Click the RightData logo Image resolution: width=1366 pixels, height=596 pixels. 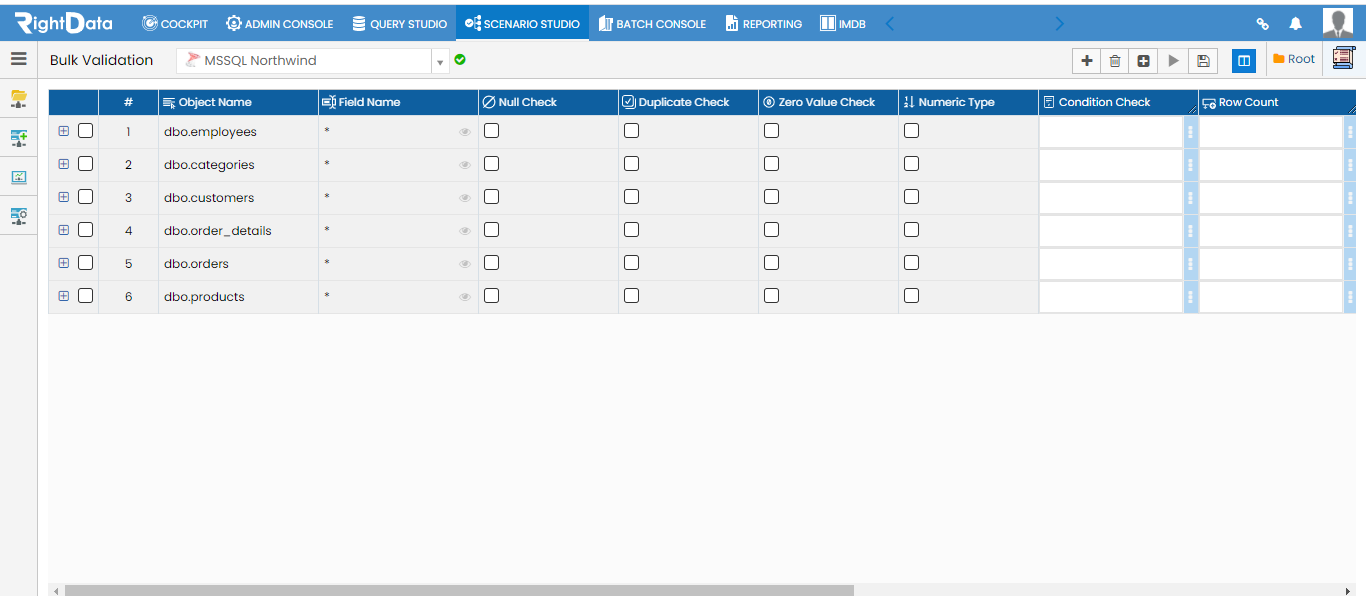click(x=63, y=23)
